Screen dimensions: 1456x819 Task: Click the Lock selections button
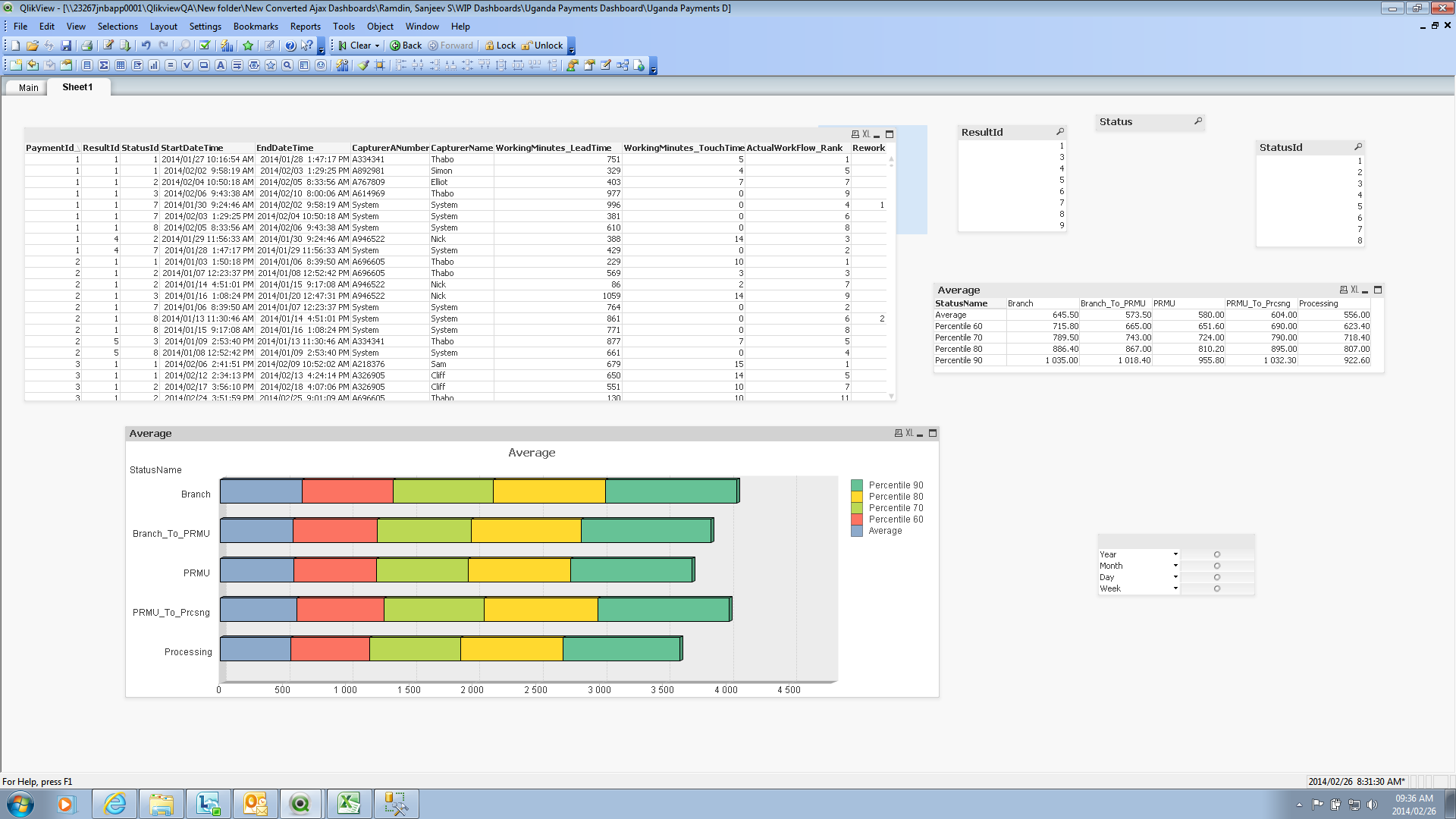click(x=500, y=45)
